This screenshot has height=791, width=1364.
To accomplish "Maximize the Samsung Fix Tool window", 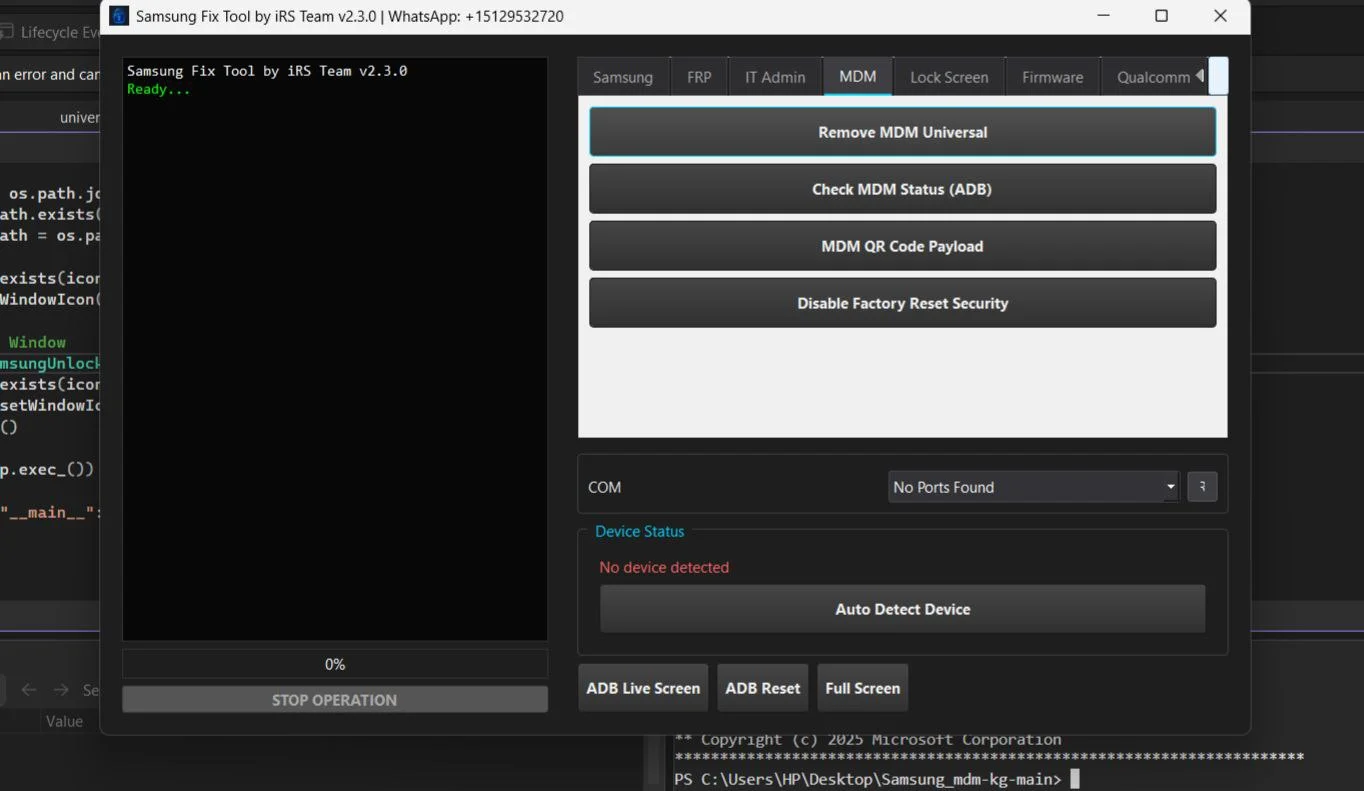I will pos(1161,16).
